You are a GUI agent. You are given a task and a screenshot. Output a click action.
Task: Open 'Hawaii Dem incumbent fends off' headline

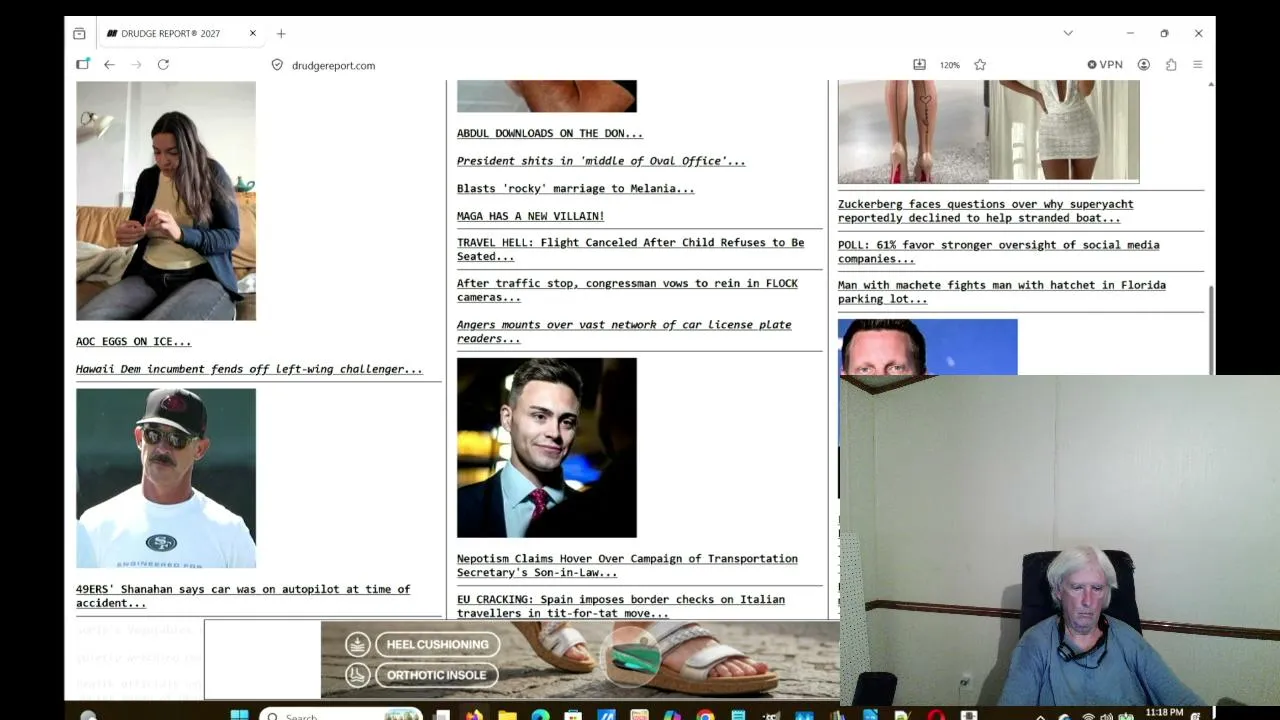(249, 369)
